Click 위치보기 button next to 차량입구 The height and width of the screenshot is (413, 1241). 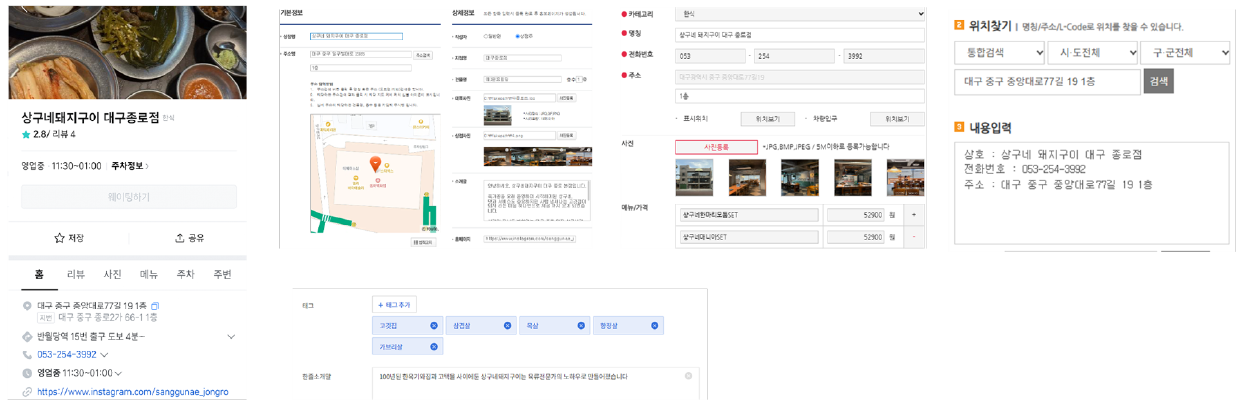click(897, 118)
